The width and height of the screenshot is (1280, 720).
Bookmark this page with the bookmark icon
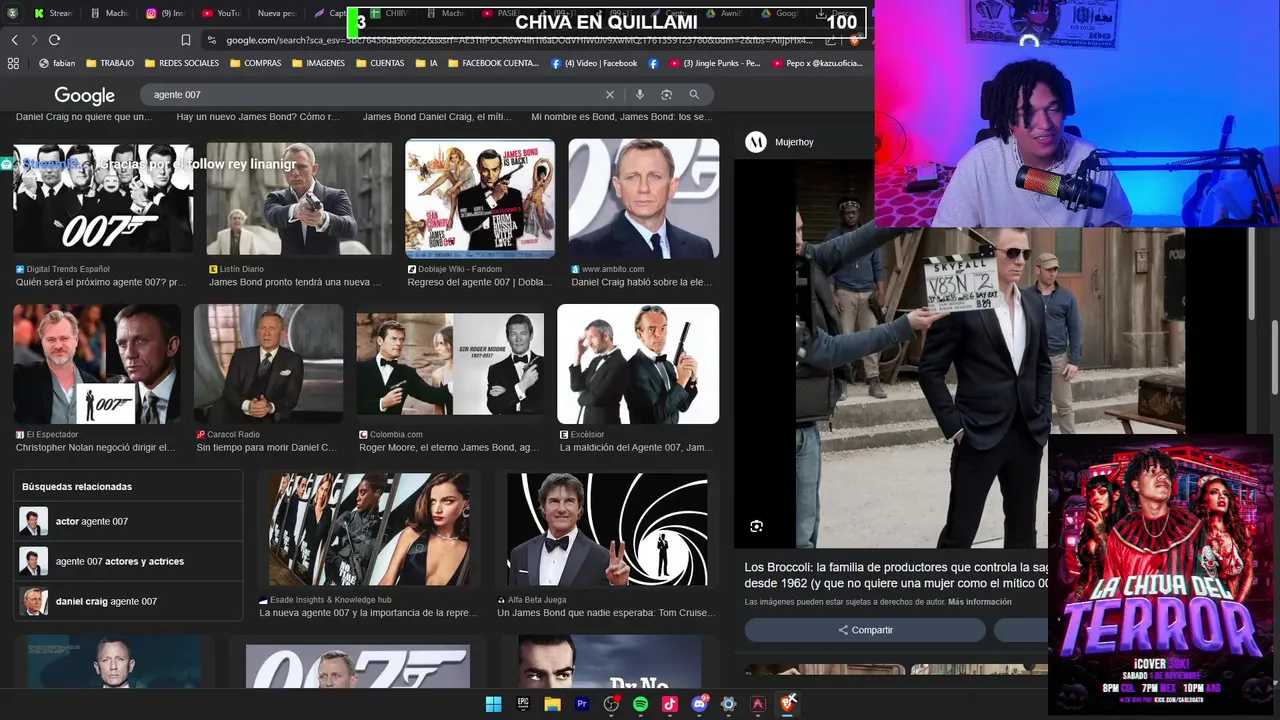point(185,40)
